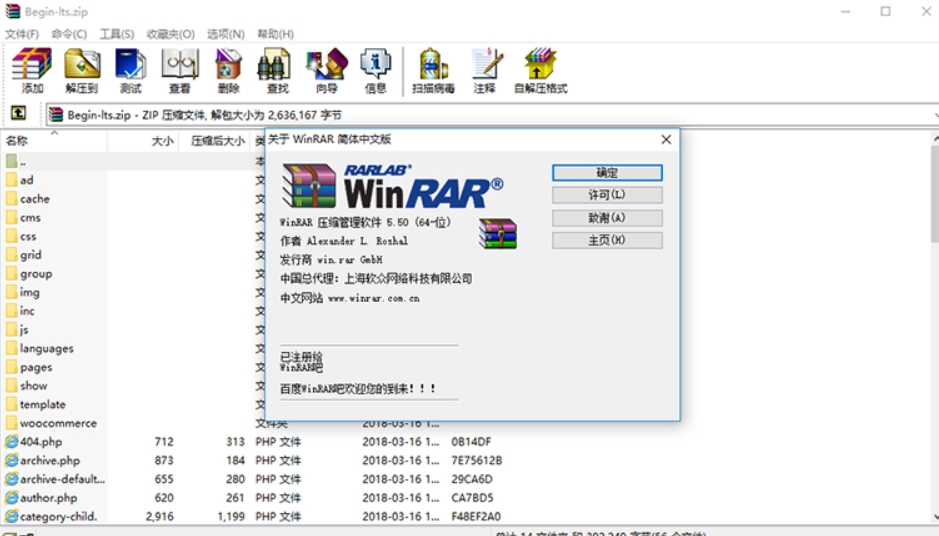
Task: Click the small WinRAR books icon in dialog
Action: [x=498, y=234]
